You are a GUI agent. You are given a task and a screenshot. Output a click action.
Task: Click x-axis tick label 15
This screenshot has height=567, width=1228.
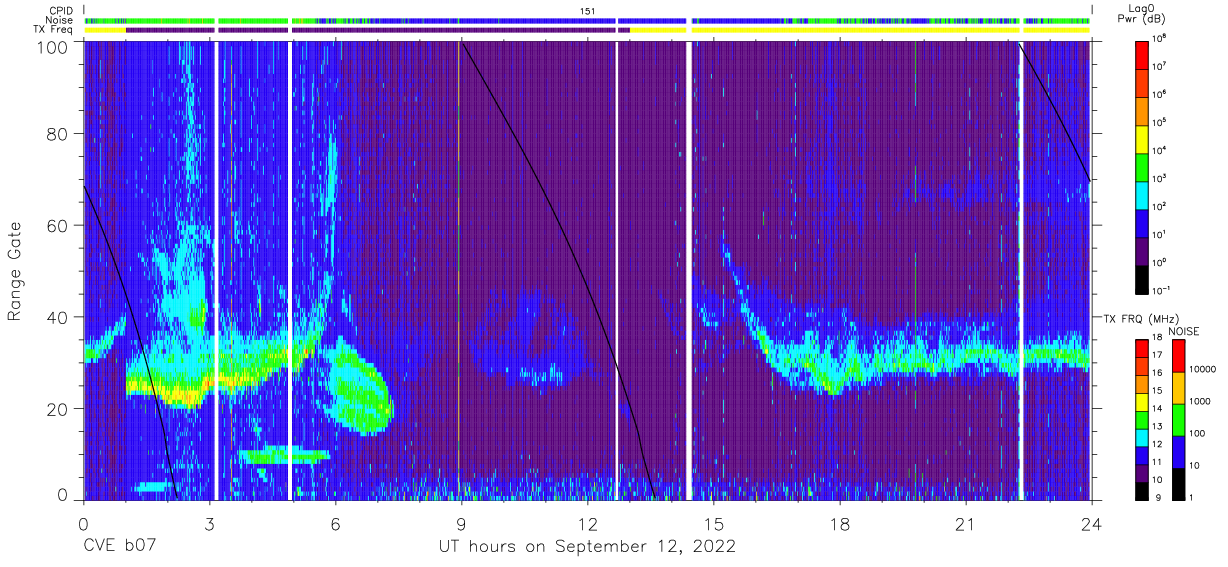pyautogui.click(x=713, y=525)
